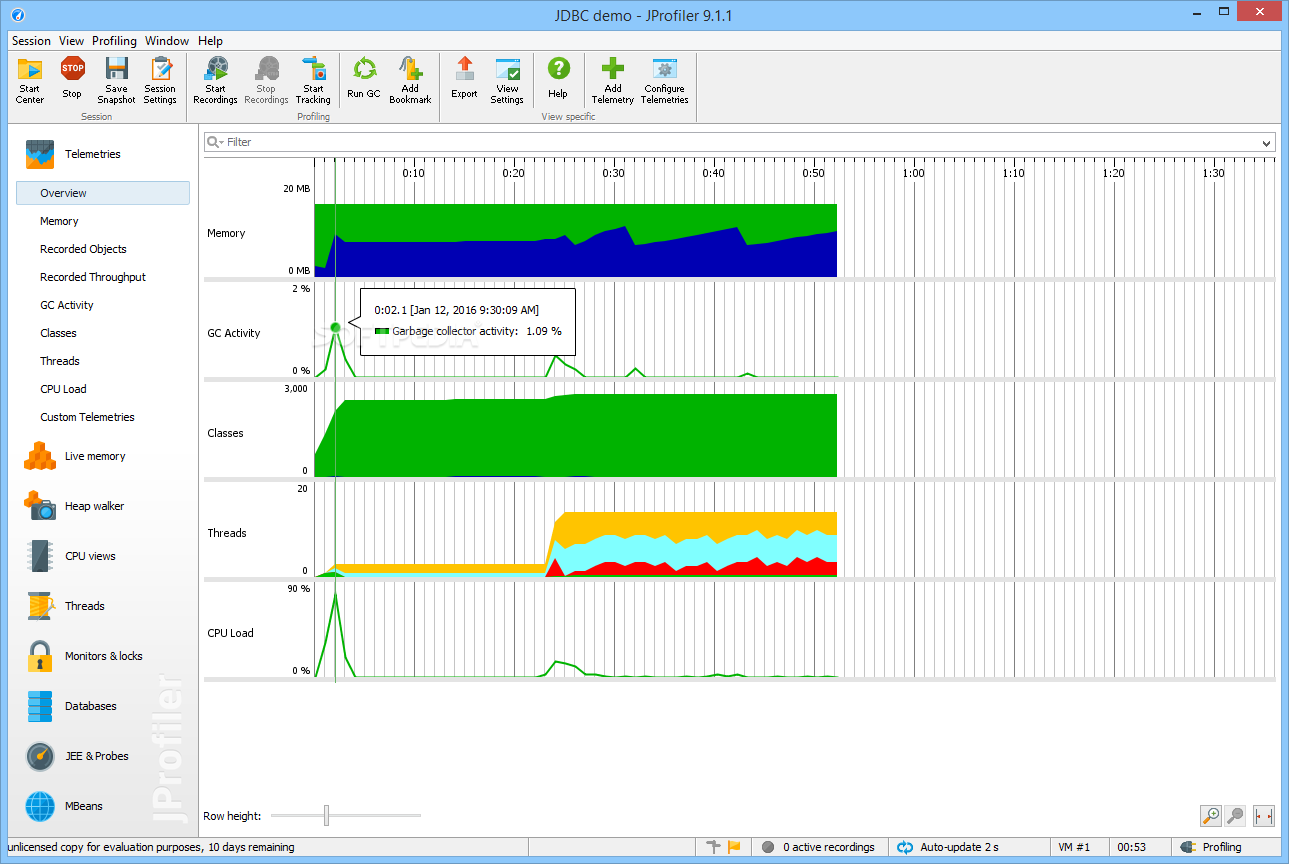Toggle Auto-update 2 s in status bar
Screen dimensions: 1289x864
(949, 847)
